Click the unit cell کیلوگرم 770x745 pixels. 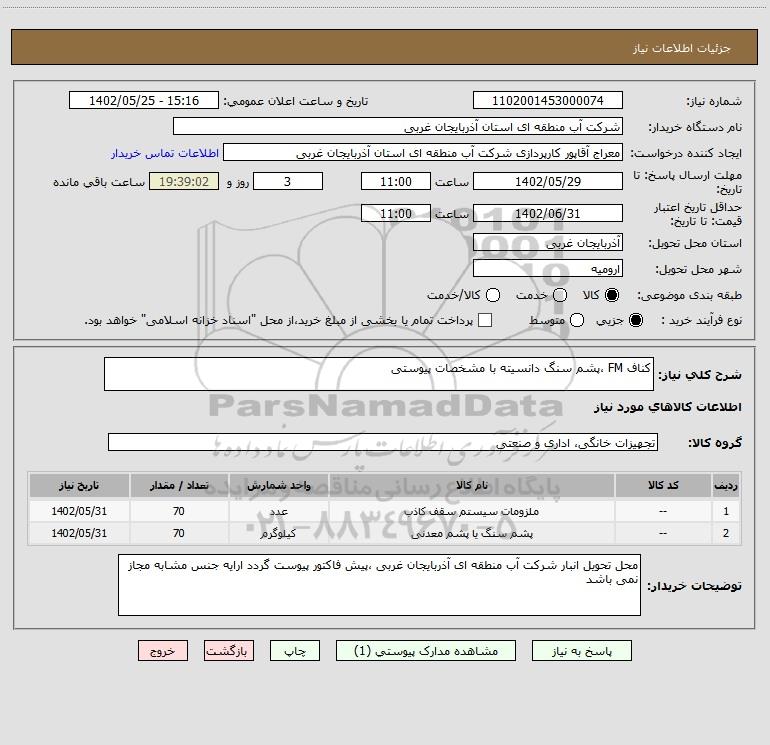click(278, 533)
